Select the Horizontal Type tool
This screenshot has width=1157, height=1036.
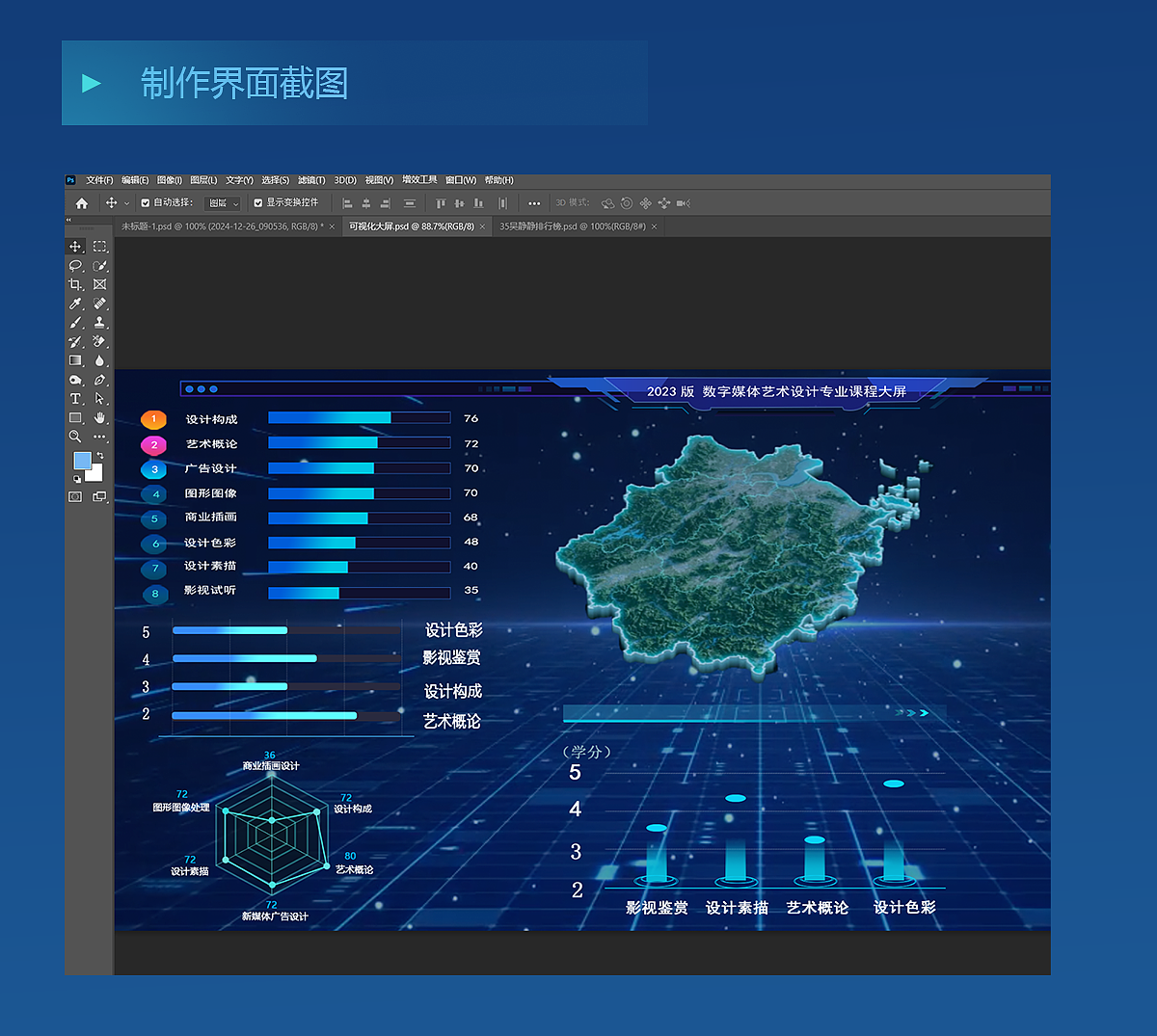pyautogui.click(x=75, y=398)
